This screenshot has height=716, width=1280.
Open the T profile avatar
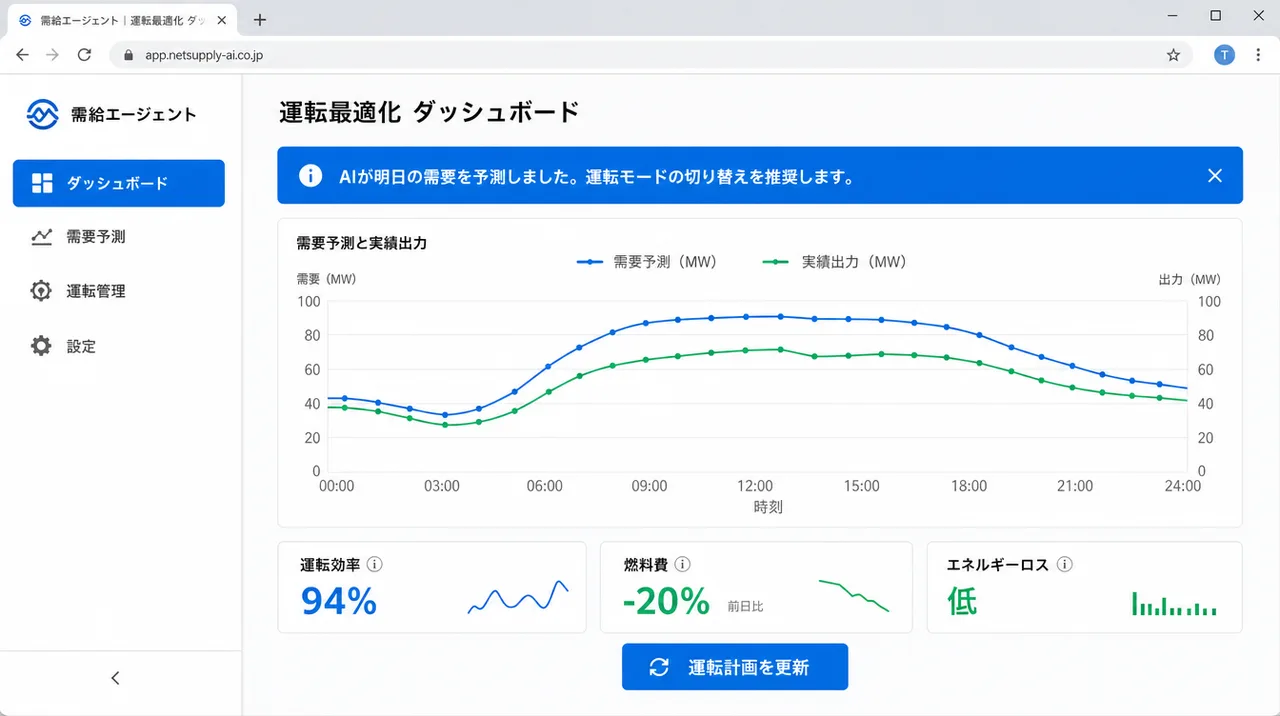point(1224,55)
